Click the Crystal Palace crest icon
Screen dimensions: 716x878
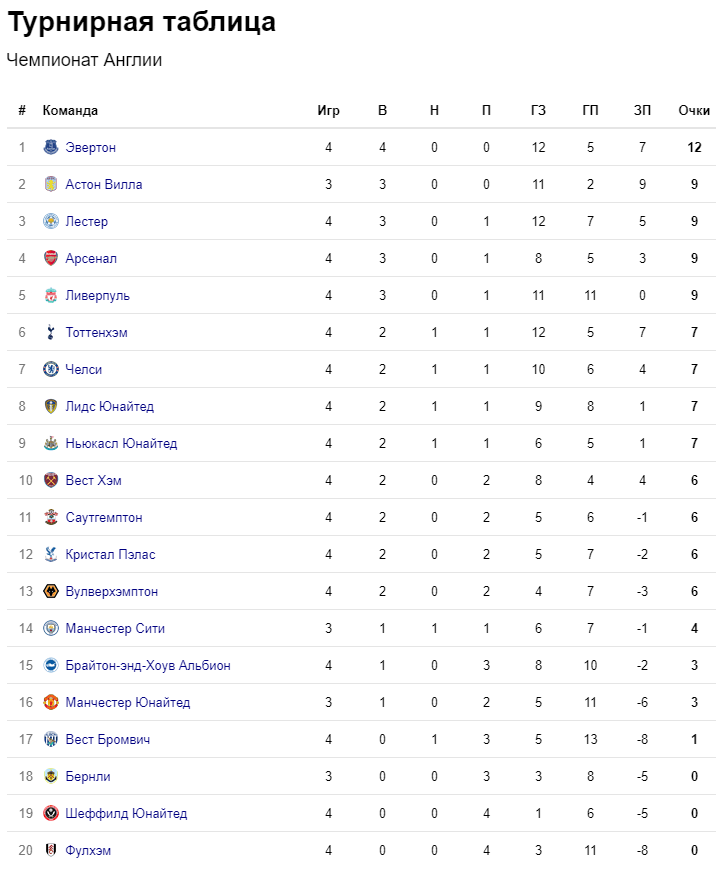pyautogui.click(x=51, y=554)
